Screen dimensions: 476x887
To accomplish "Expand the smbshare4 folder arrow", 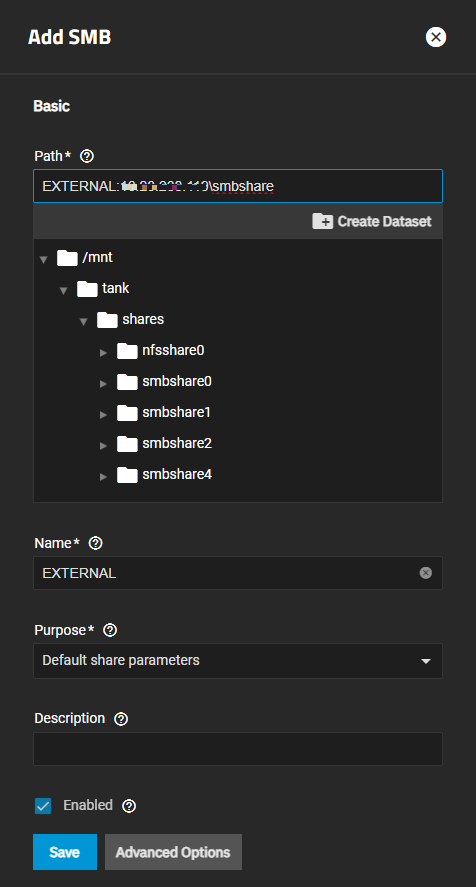I will 103,476.
